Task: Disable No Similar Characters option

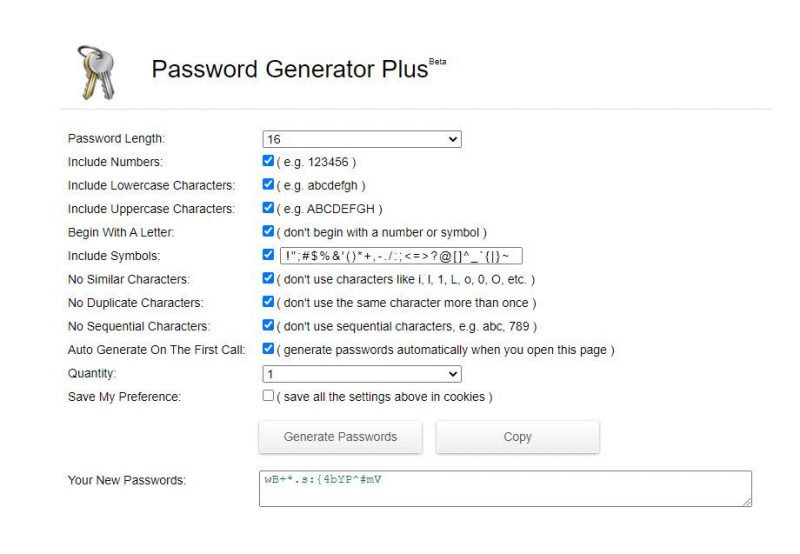Action: [268, 279]
